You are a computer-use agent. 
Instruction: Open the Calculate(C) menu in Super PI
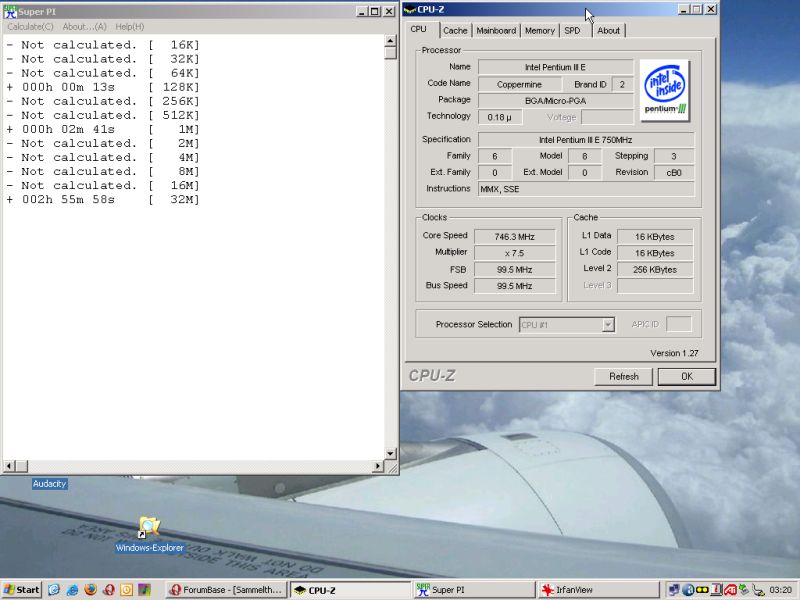pyautogui.click(x=30, y=27)
